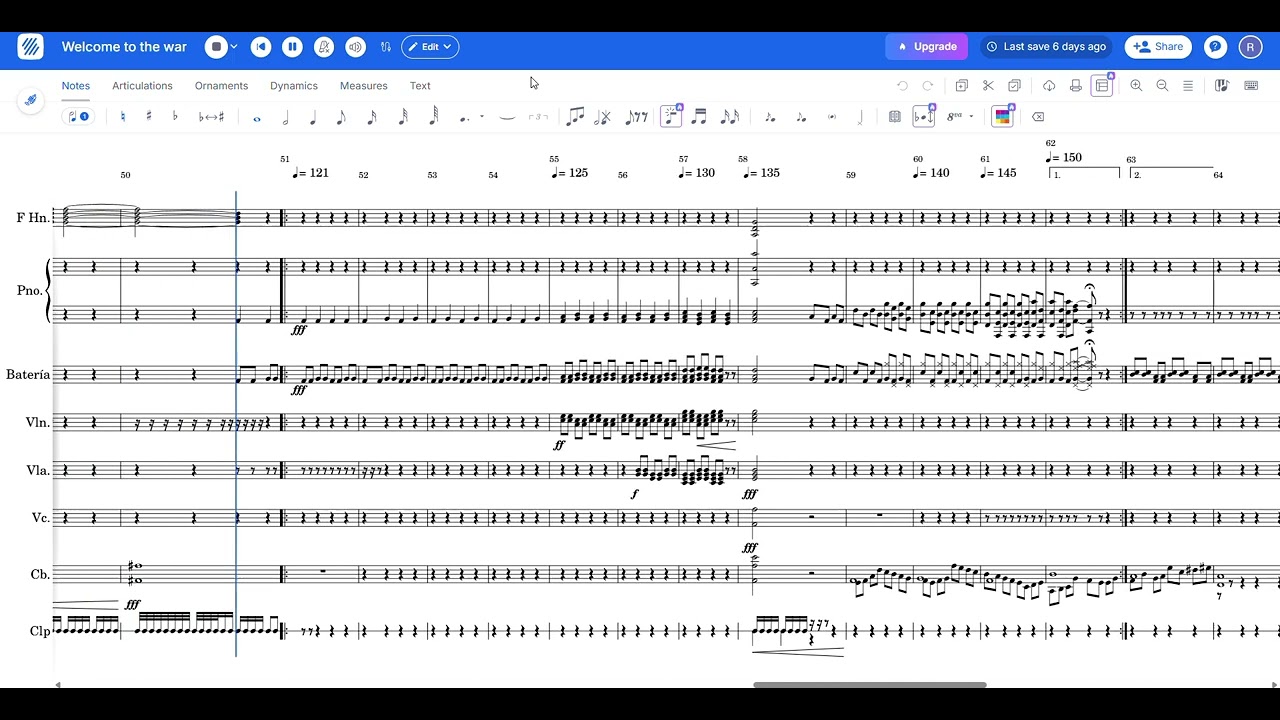This screenshot has height=720, width=1280.
Task: Open the instruments settings icon
Action: coord(385,46)
